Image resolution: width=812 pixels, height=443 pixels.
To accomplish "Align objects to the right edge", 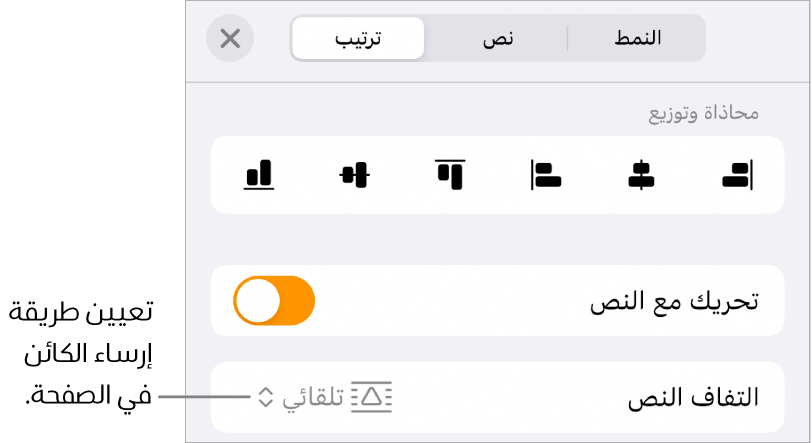I will pos(737,176).
